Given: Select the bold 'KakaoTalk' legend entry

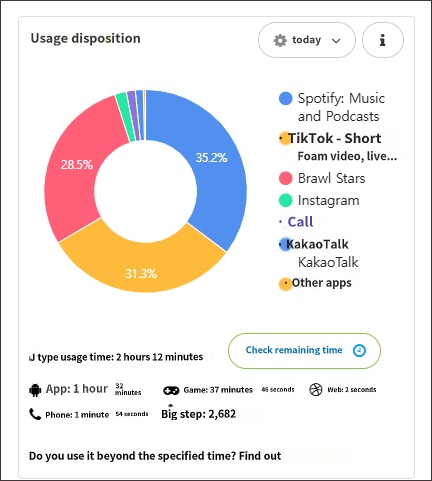Looking at the screenshot, I should (317, 244).
